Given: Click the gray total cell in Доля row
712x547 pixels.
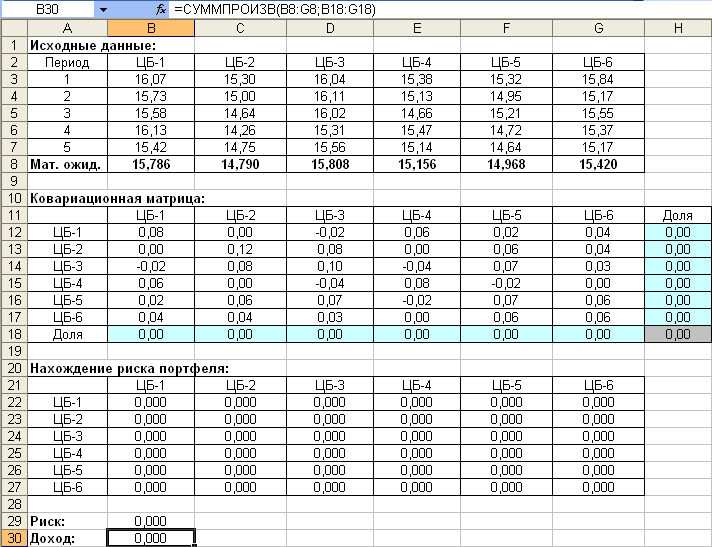Looking at the screenshot, I should coord(678,334).
